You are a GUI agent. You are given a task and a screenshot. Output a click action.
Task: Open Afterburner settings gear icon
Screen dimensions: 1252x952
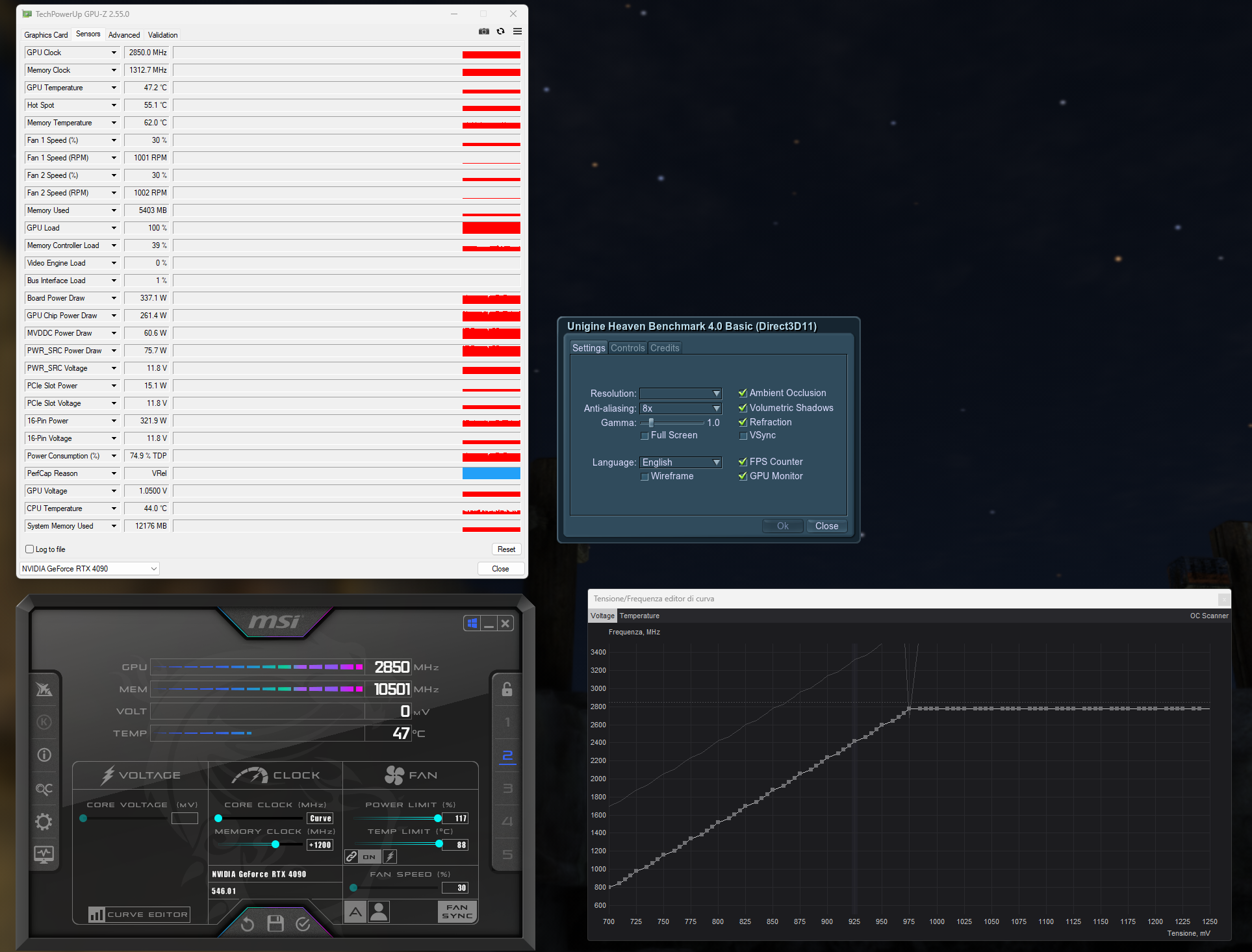point(44,821)
